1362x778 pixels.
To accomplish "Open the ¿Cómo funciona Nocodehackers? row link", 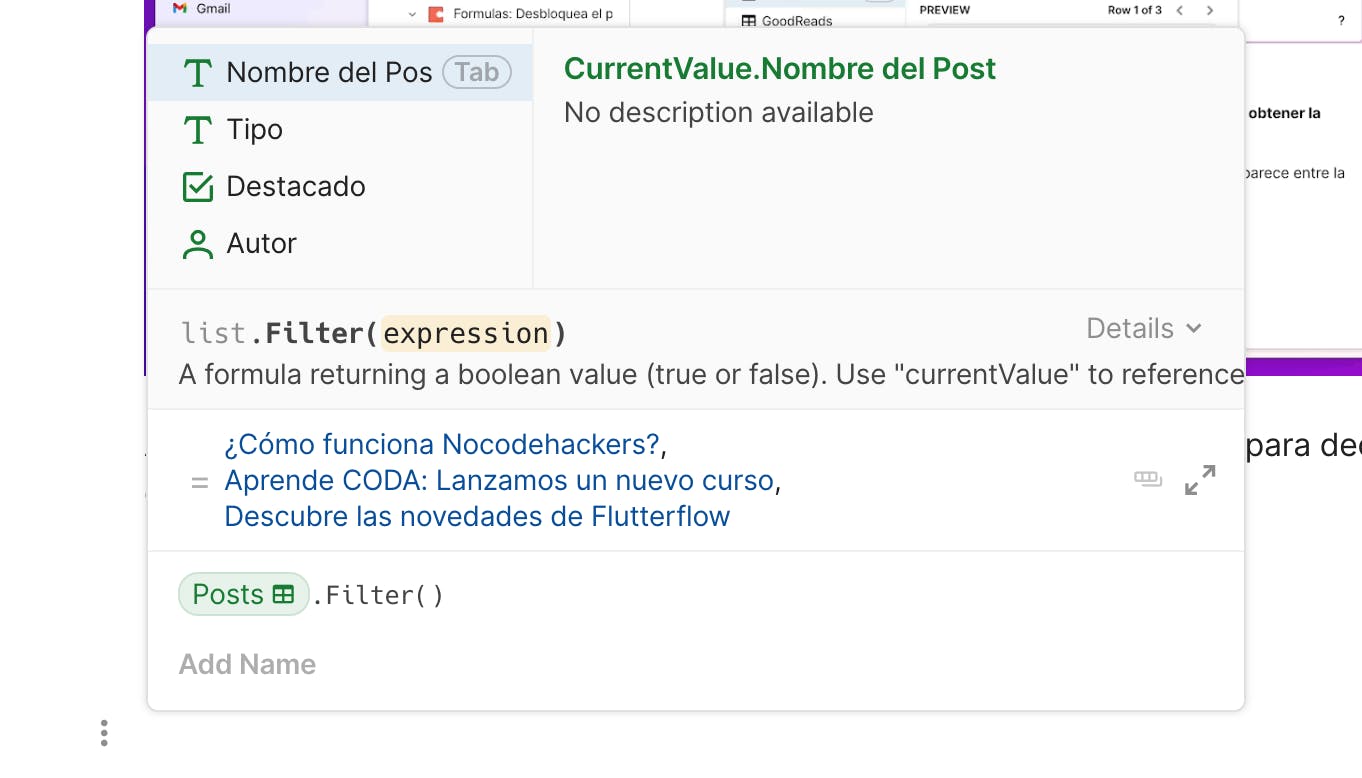I will tap(442, 444).
